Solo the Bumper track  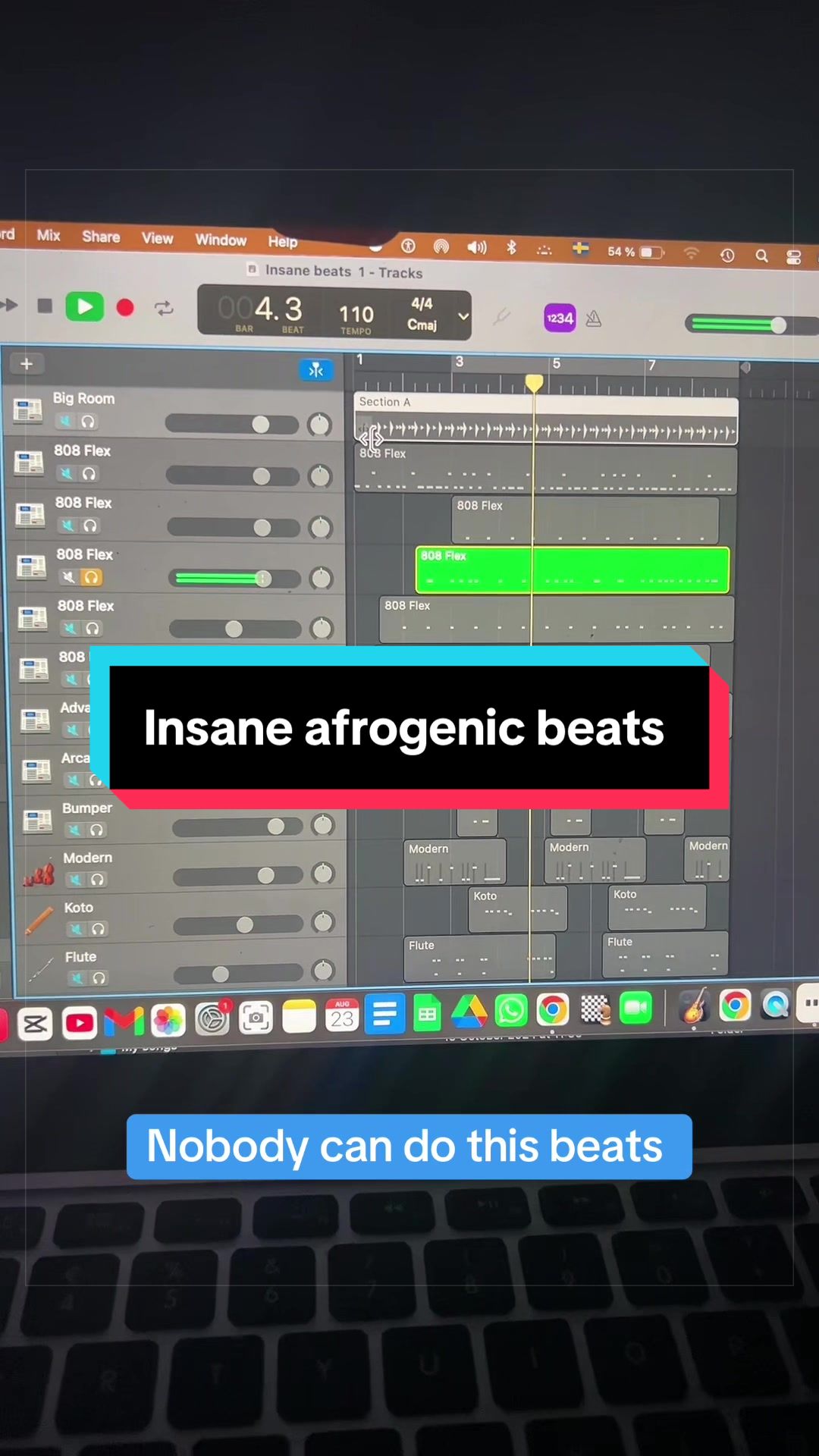click(96, 830)
